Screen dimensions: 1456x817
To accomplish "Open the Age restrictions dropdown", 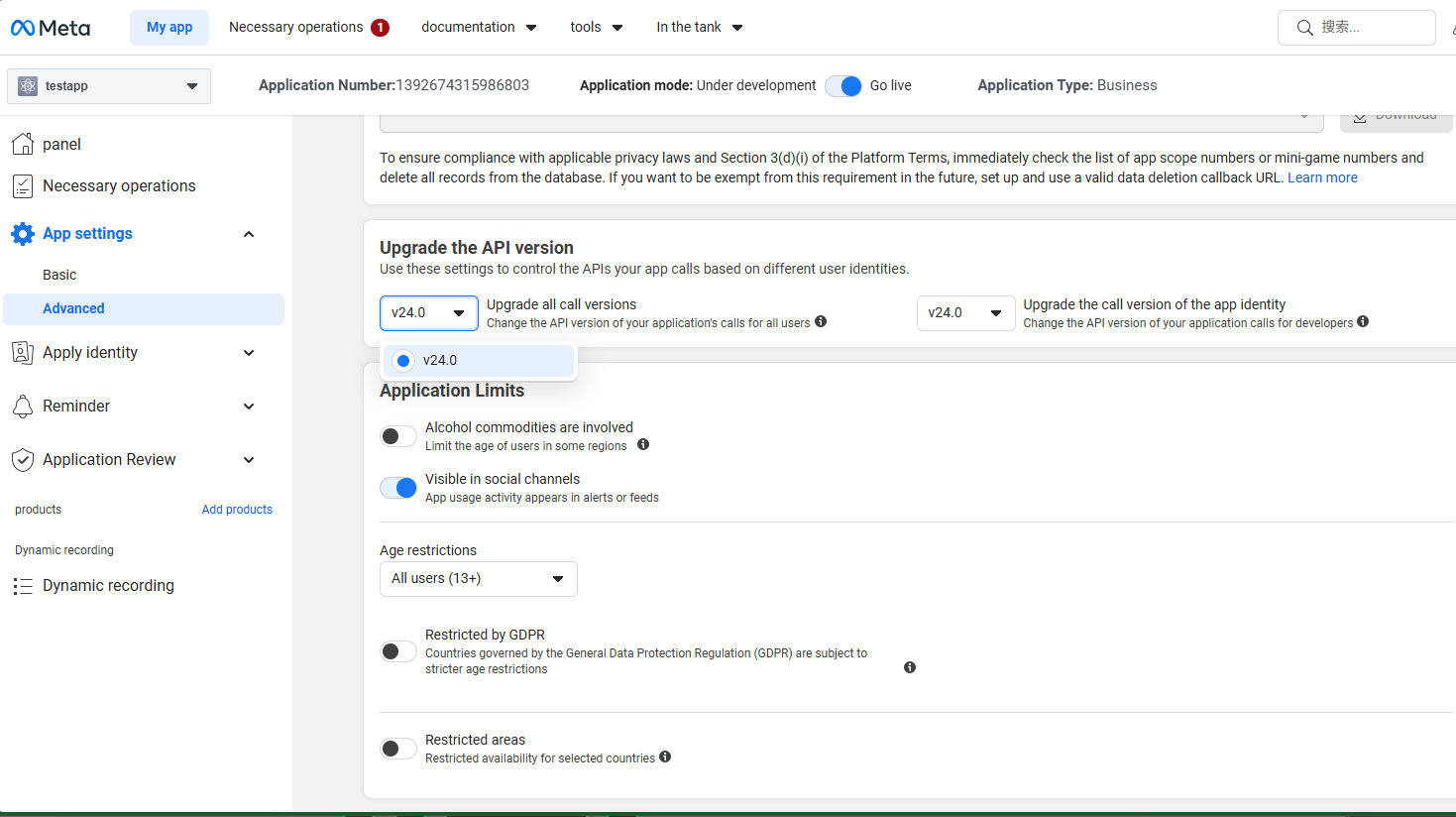I will point(479,579).
